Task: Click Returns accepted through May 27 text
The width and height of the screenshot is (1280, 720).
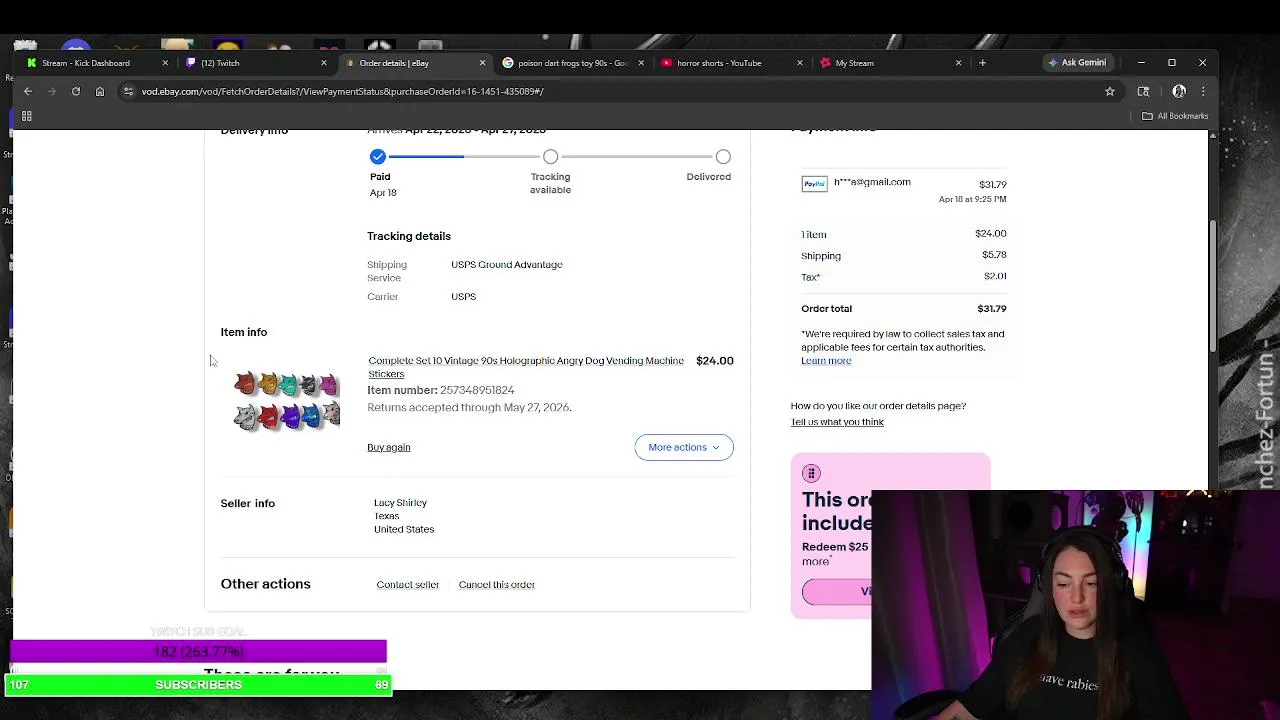Action: [x=469, y=407]
